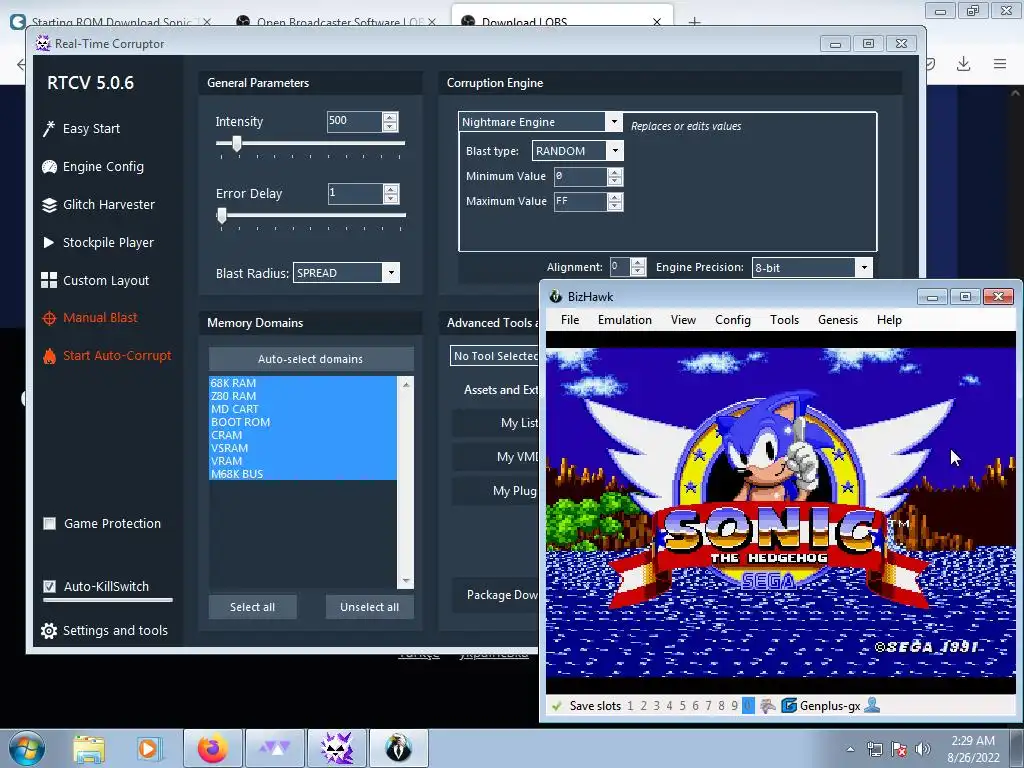
Task: Click Alignment spinner arrows
Action: coord(638,266)
